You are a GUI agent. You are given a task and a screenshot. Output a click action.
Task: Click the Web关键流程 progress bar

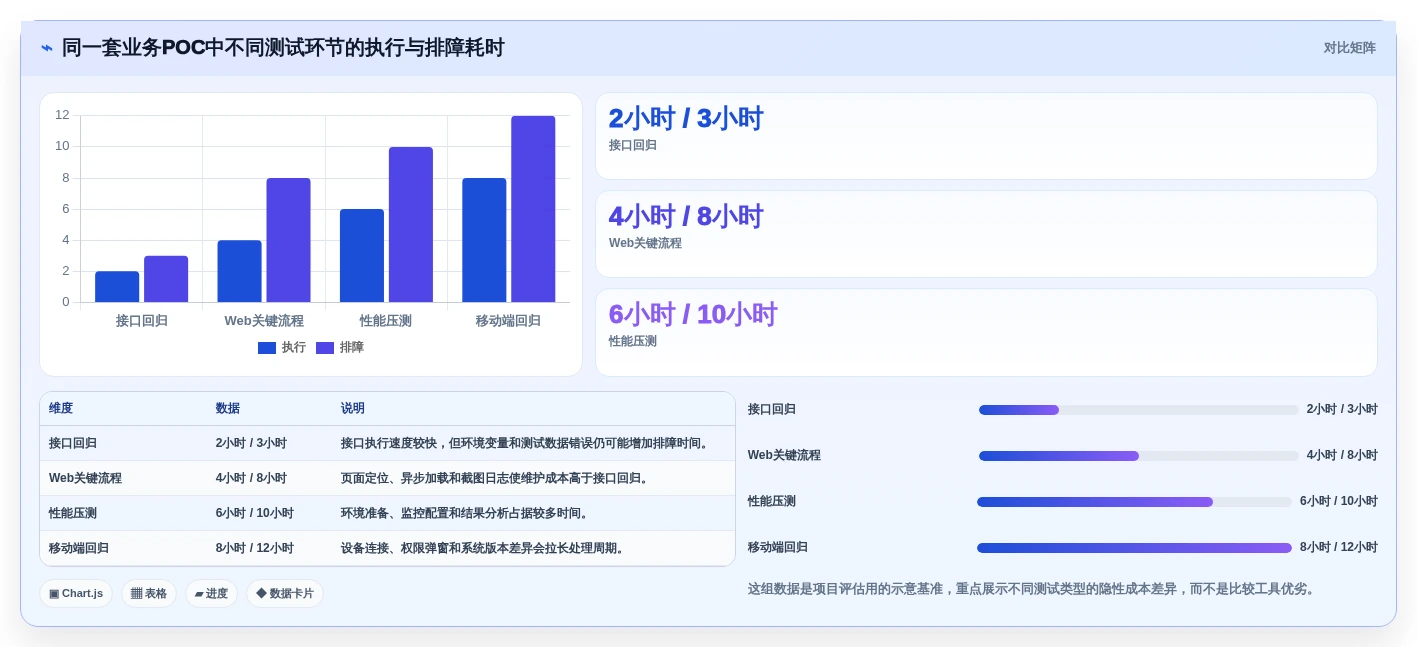click(1138, 456)
